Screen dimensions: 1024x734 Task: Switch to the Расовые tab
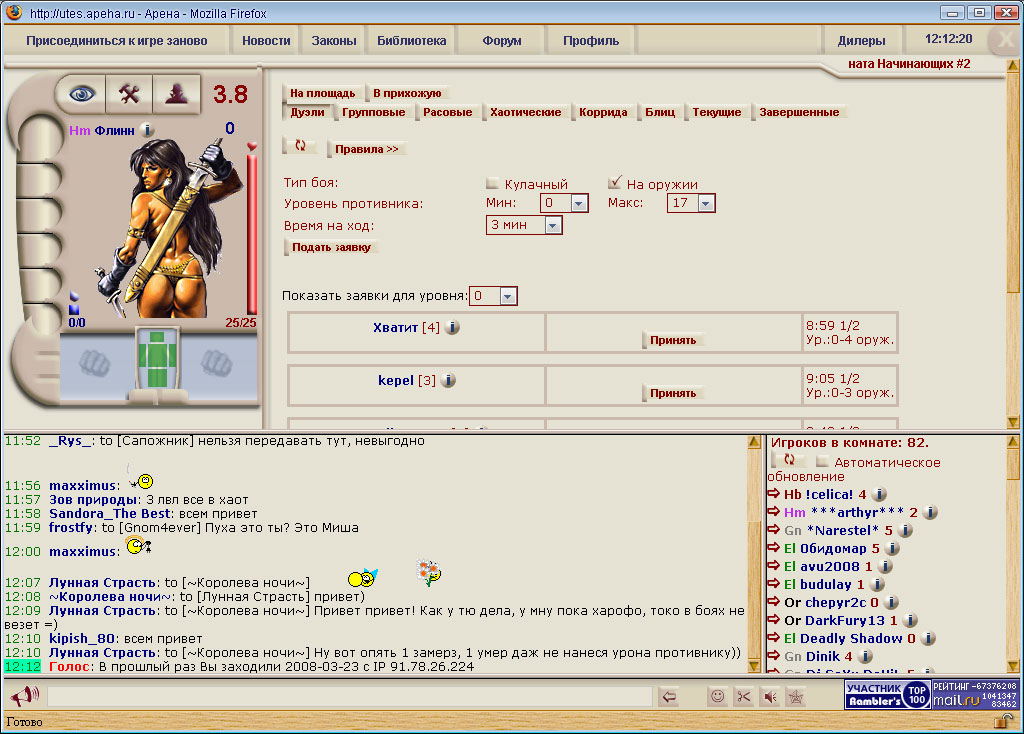447,112
